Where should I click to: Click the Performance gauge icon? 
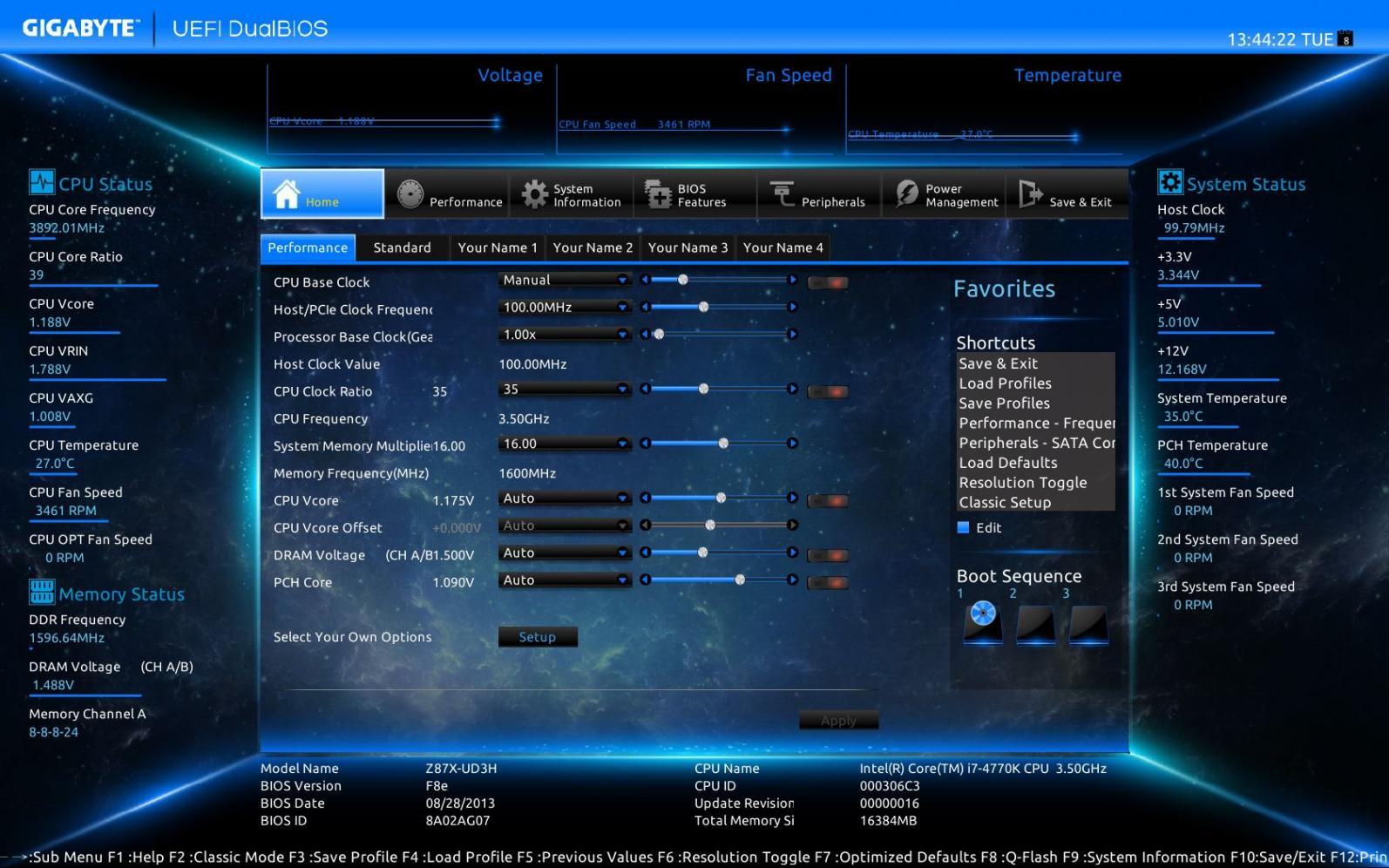[x=410, y=193]
